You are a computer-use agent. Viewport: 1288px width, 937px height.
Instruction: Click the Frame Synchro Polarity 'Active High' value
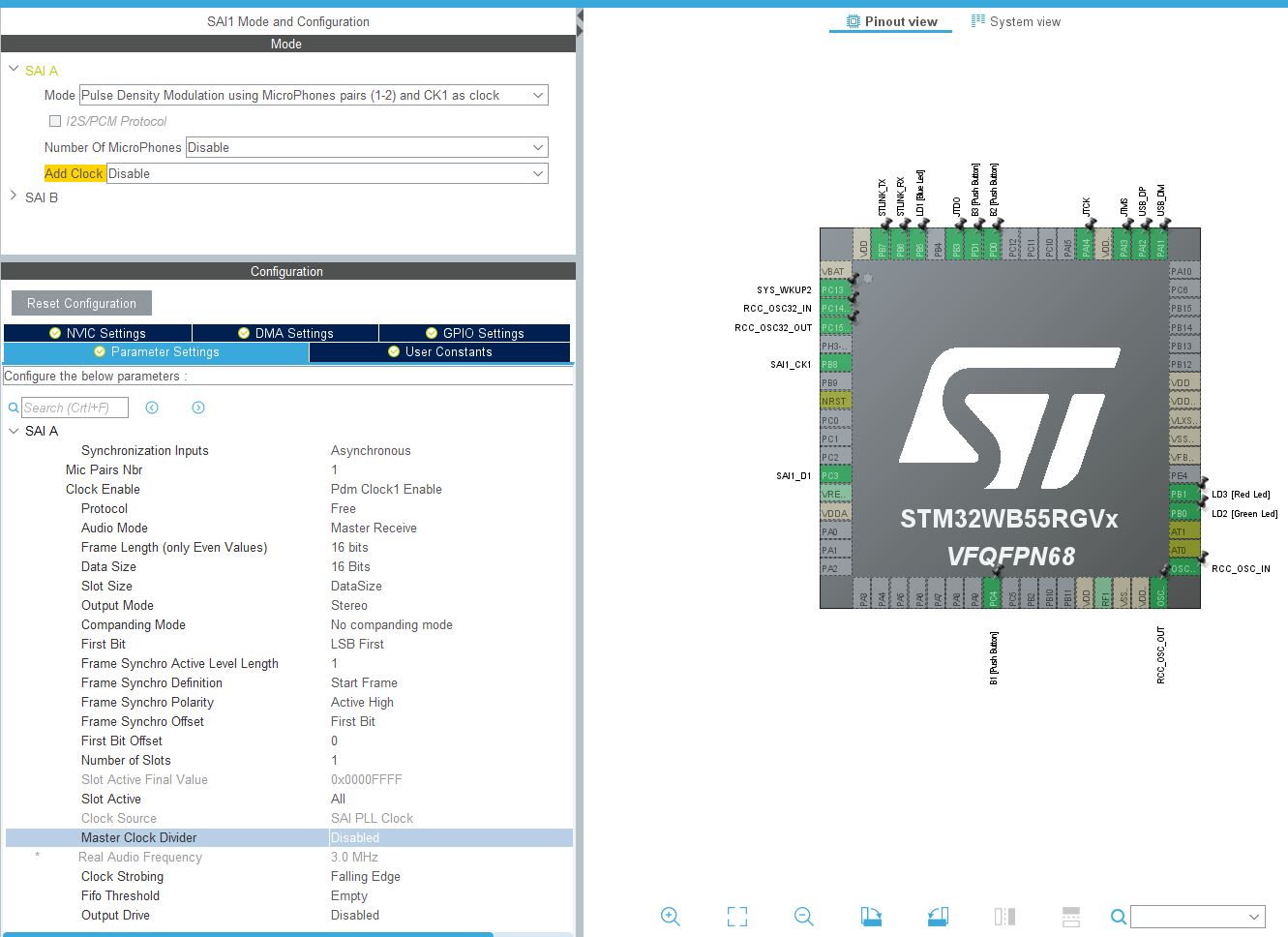coord(362,702)
